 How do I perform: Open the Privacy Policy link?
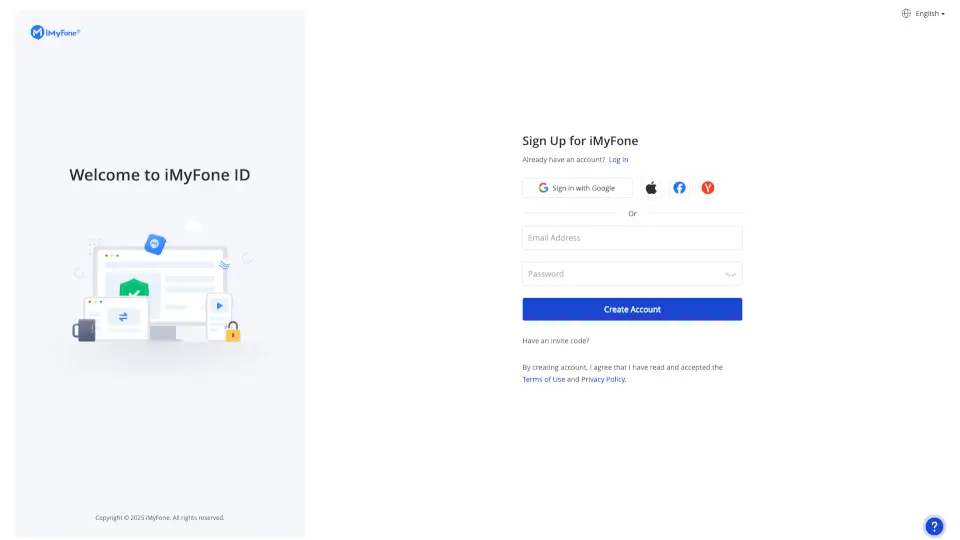(x=603, y=380)
